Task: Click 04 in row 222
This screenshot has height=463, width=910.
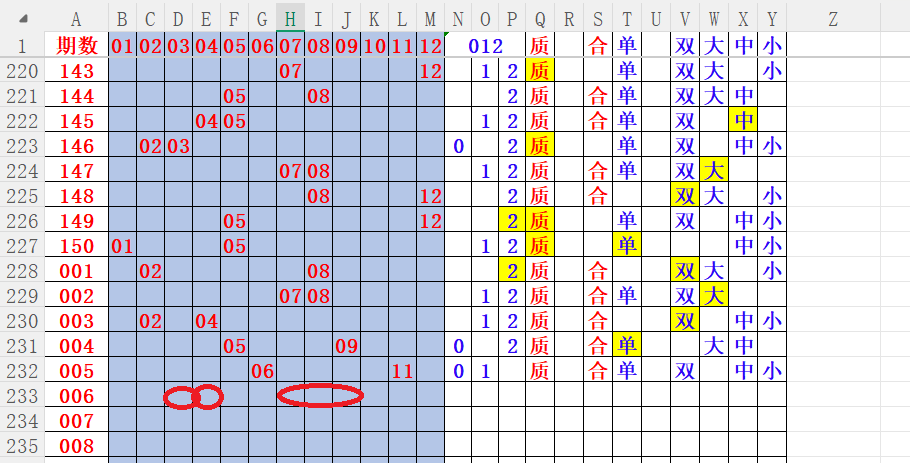Action: tap(206, 121)
